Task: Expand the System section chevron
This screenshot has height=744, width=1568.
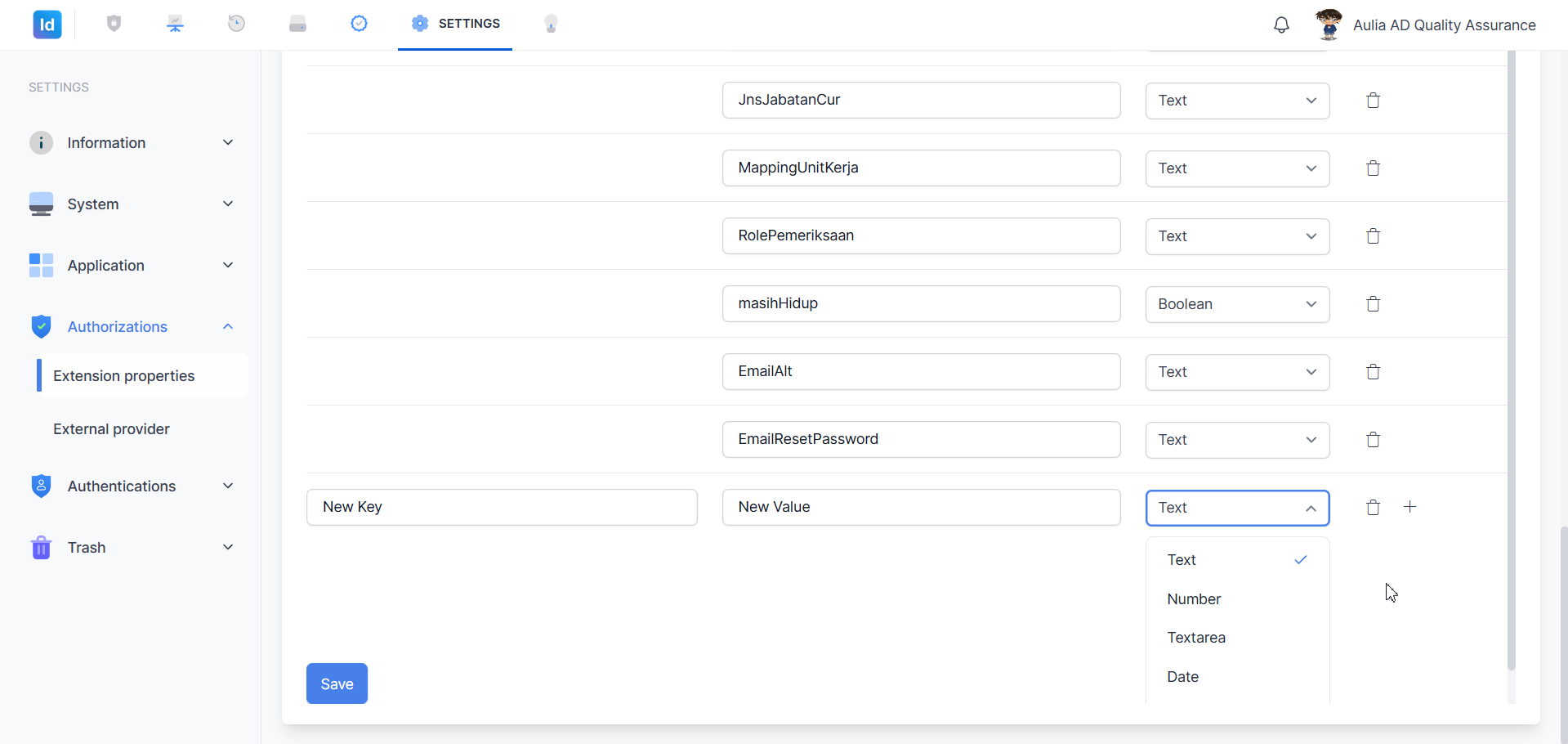Action: tap(228, 204)
